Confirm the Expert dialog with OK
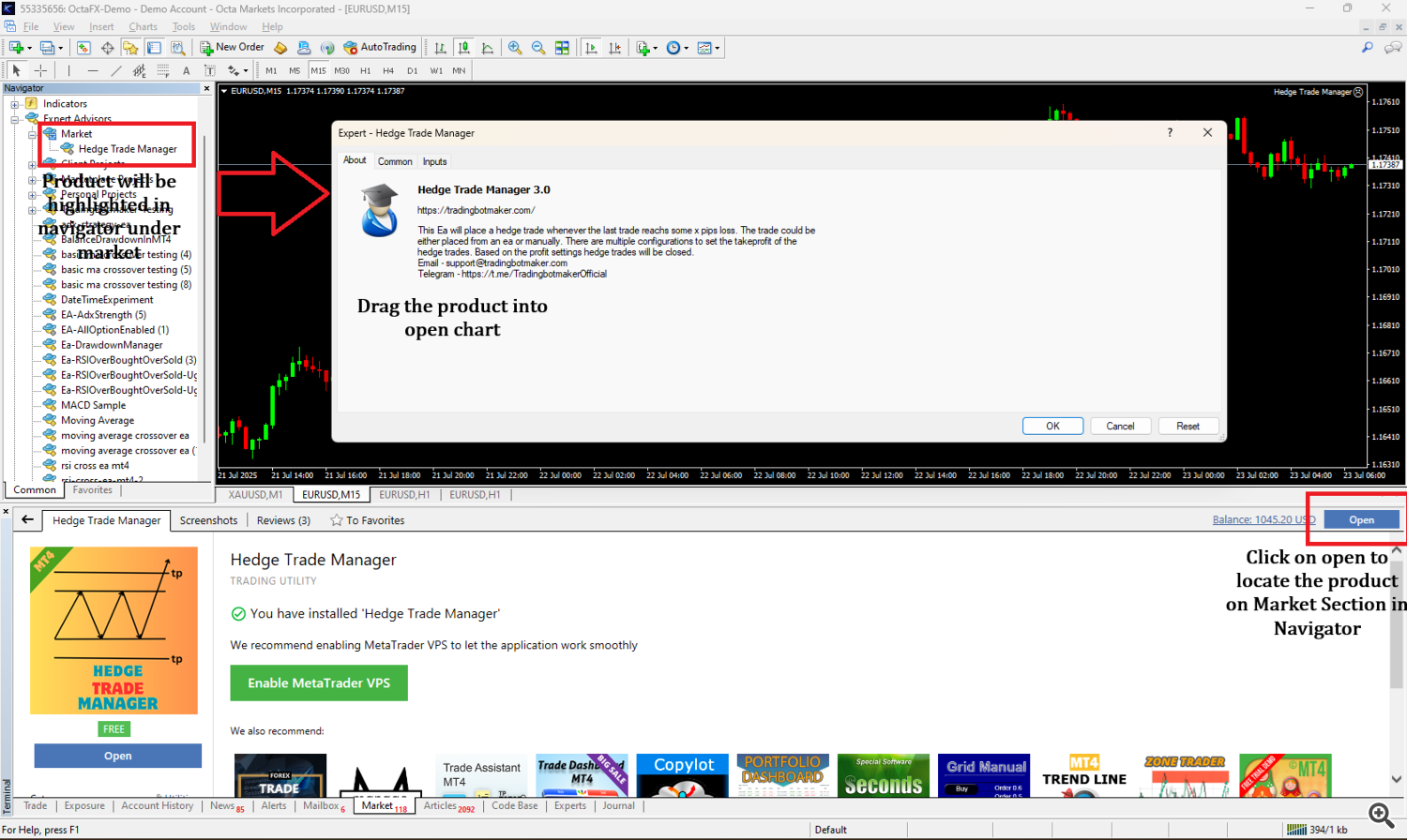Viewport: 1407px width, 840px height. (x=1052, y=426)
